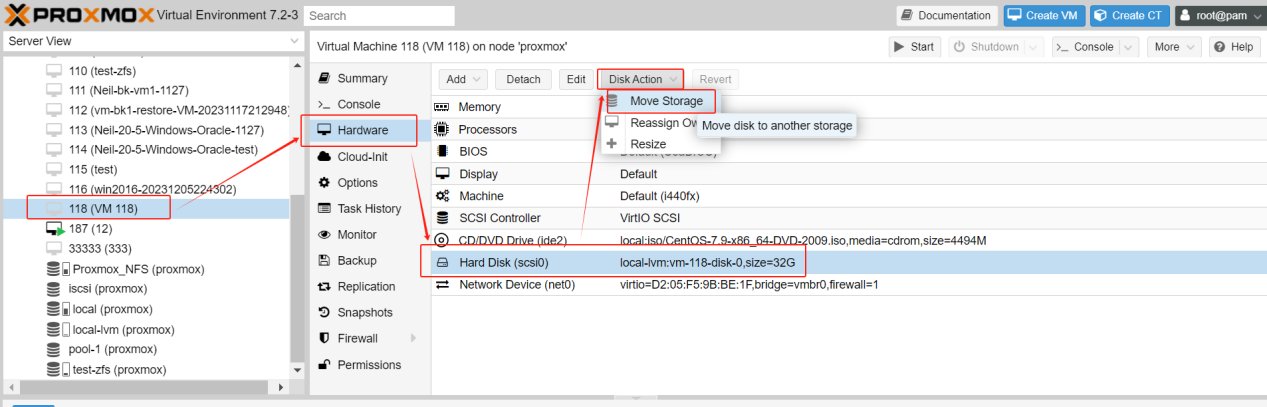
Task: Click Create VM button
Action: point(1044,16)
